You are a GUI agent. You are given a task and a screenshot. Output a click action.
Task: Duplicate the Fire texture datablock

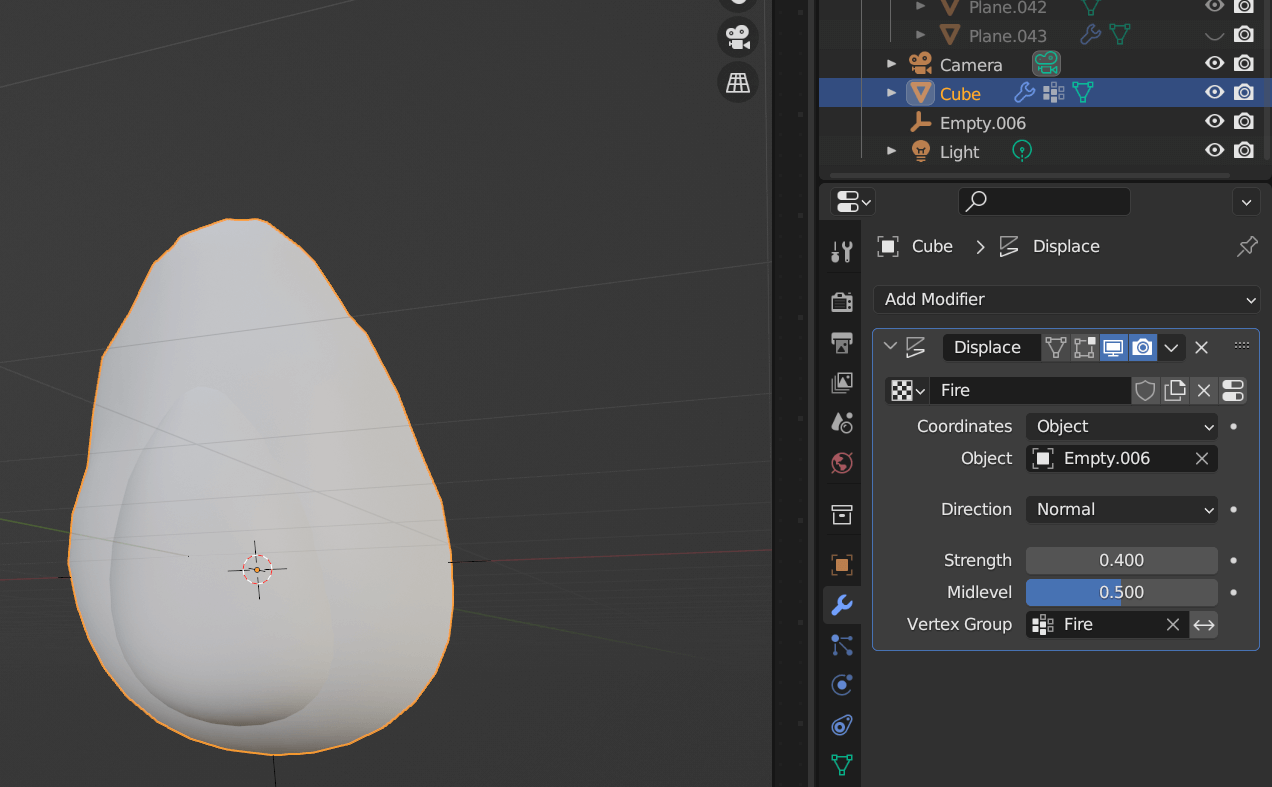[1175, 390]
